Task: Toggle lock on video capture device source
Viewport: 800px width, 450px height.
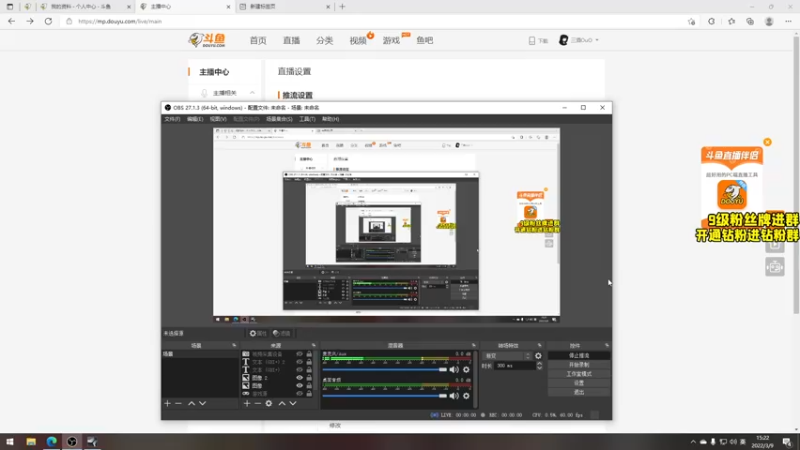Action: [309, 354]
